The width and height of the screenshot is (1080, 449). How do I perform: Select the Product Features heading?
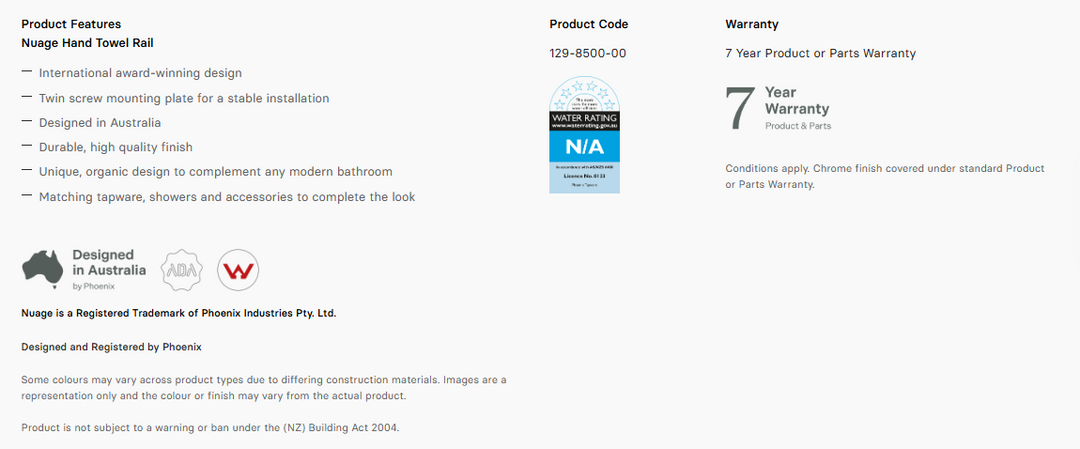point(71,24)
